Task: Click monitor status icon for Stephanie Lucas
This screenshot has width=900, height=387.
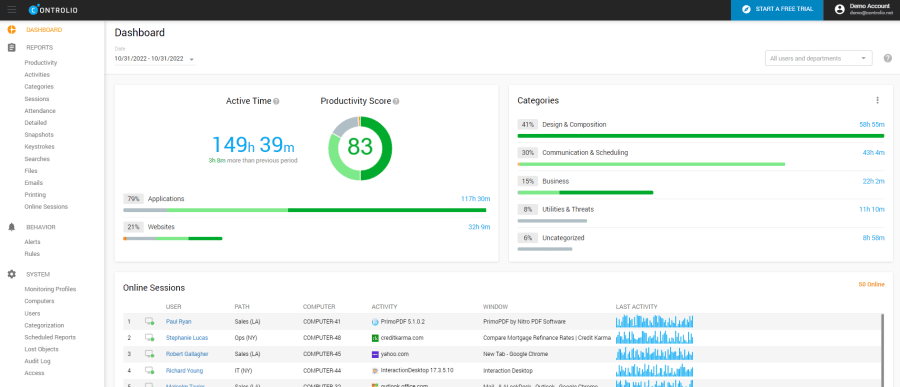Action: point(150,338)
